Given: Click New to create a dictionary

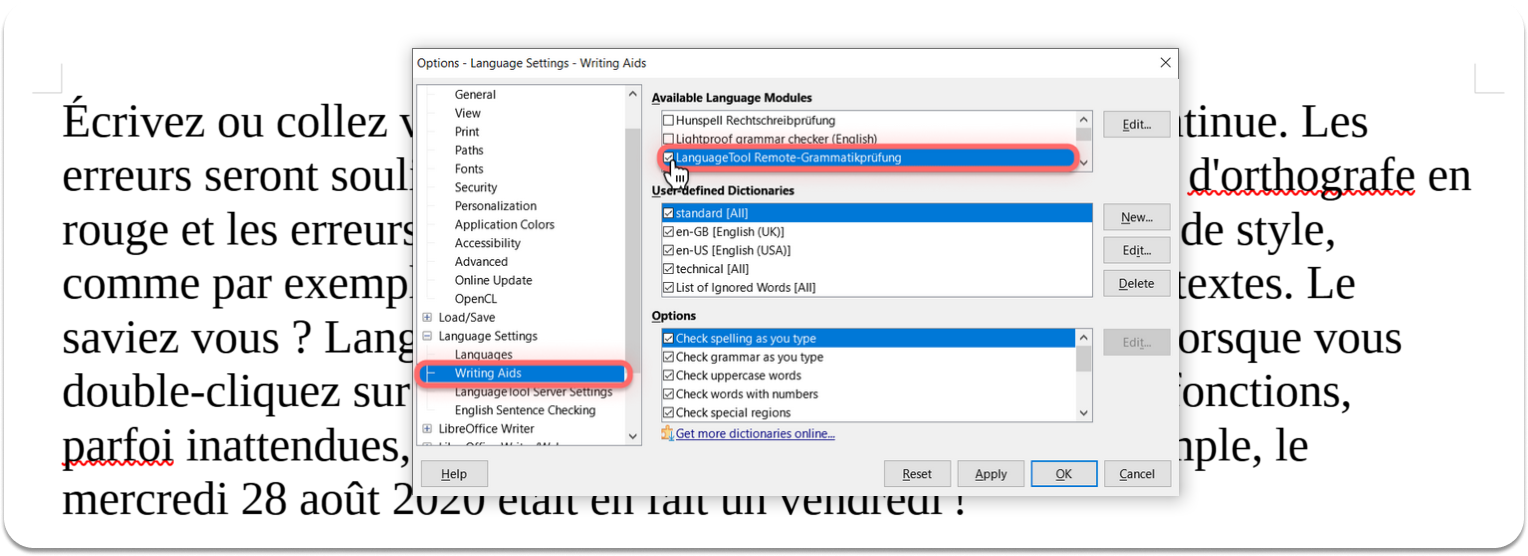Looking at the screenshot, I should coord(1136,217).
